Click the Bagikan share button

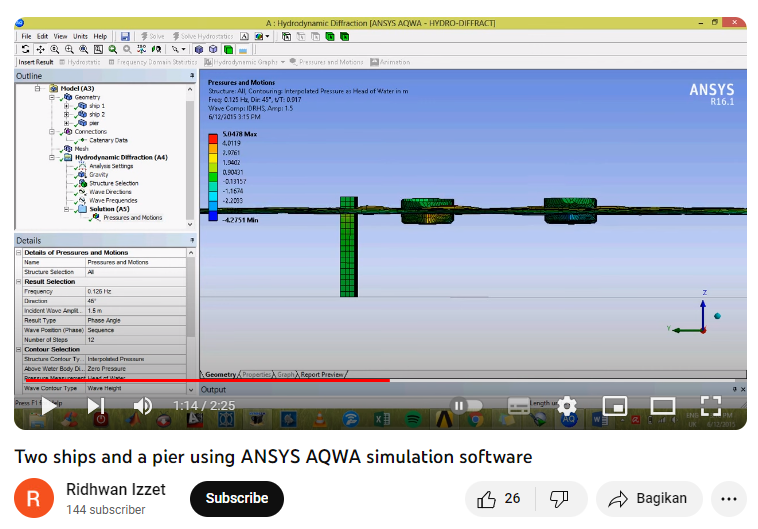pos(649,499)
